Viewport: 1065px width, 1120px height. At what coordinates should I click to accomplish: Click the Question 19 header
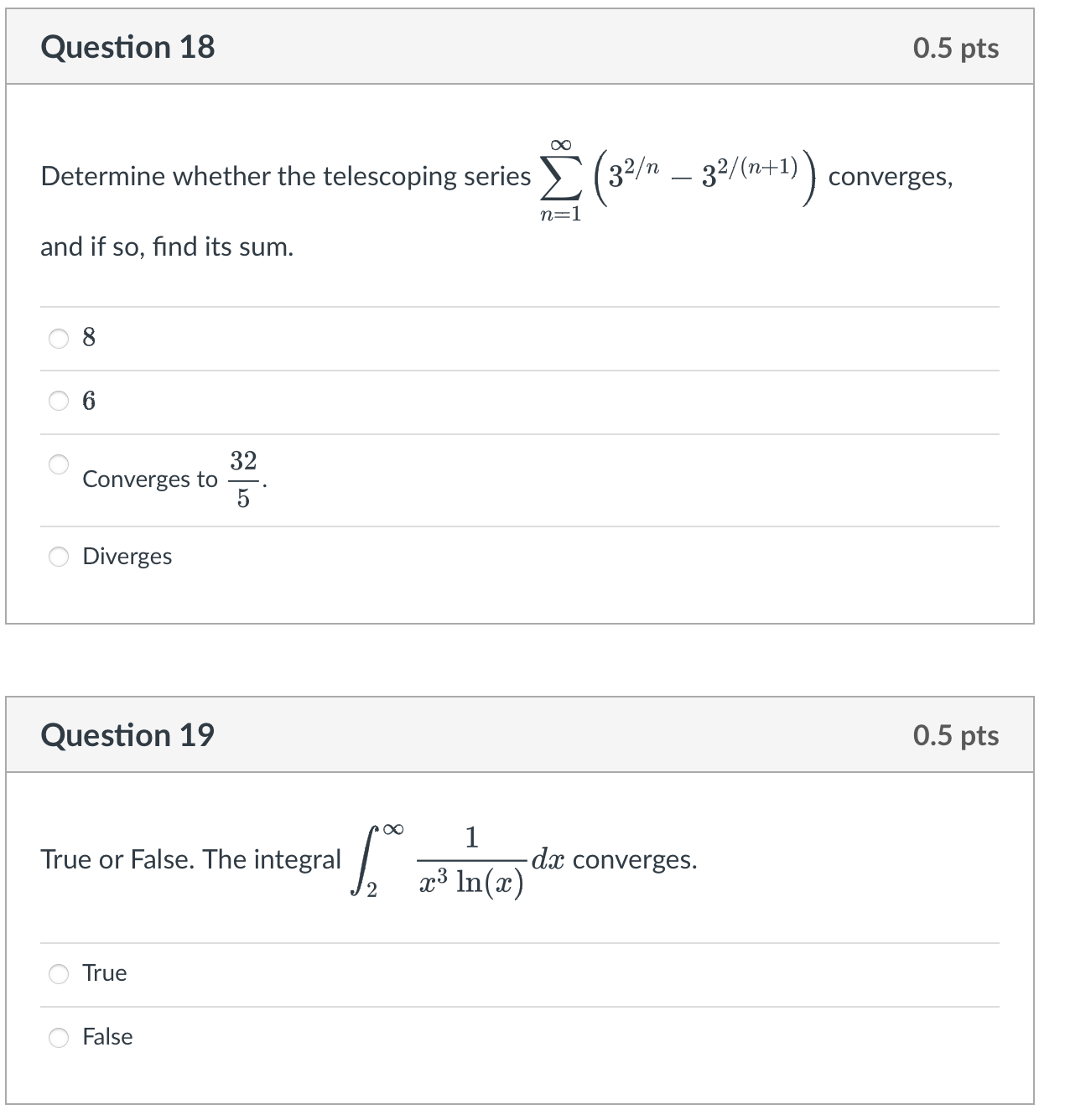(x=128, y=735)
